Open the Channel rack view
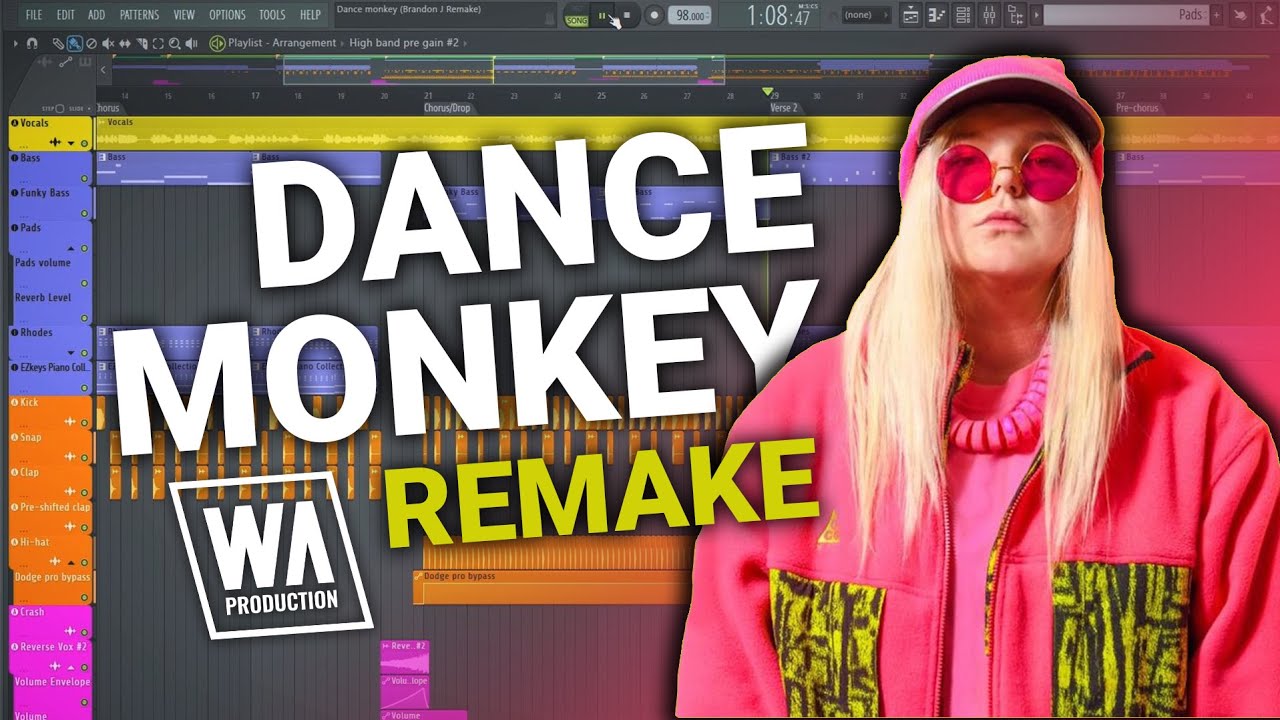The width and height of the screenshot is (1280, 720). tap(963, 15)
